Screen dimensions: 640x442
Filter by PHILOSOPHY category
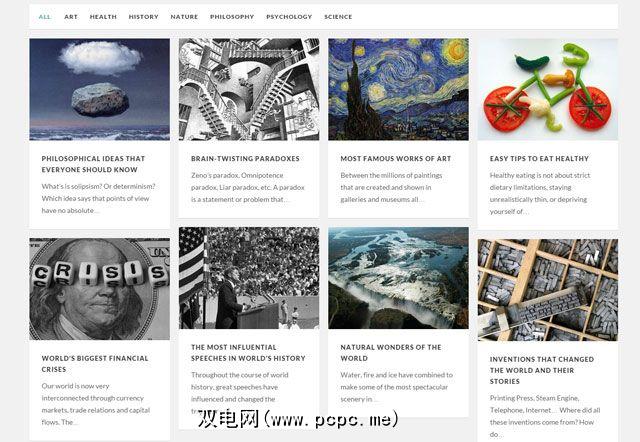click(x=232, y=17)
